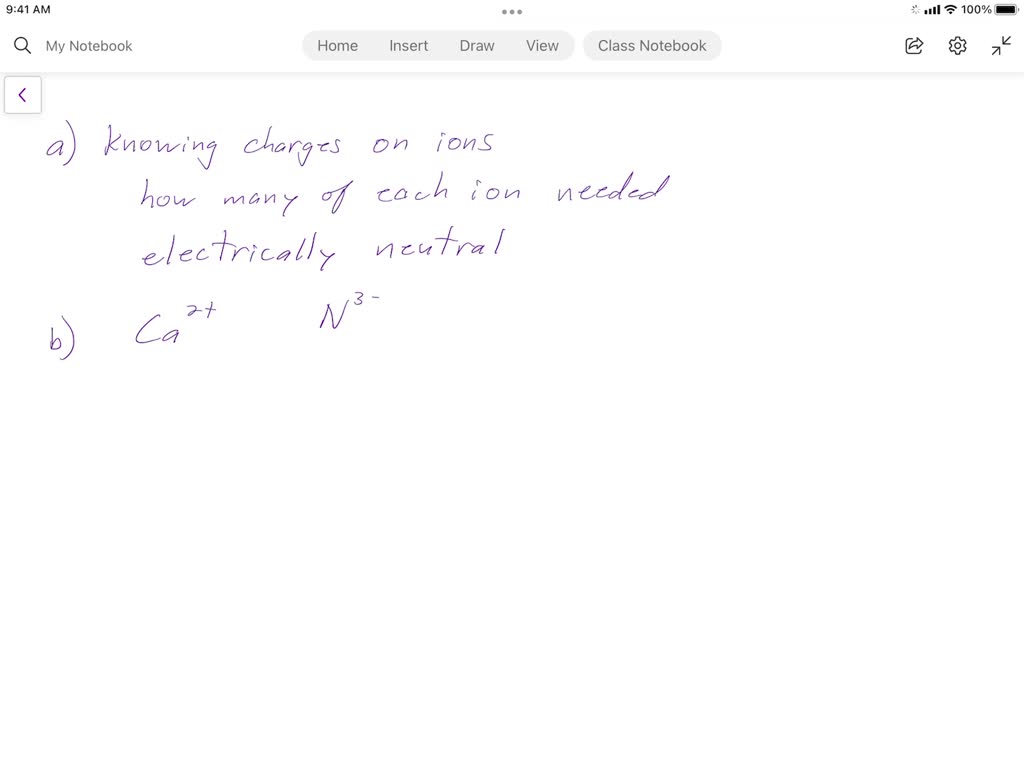
Task: Expand the notebook navigation pane
Action: [x=22, y=94]
